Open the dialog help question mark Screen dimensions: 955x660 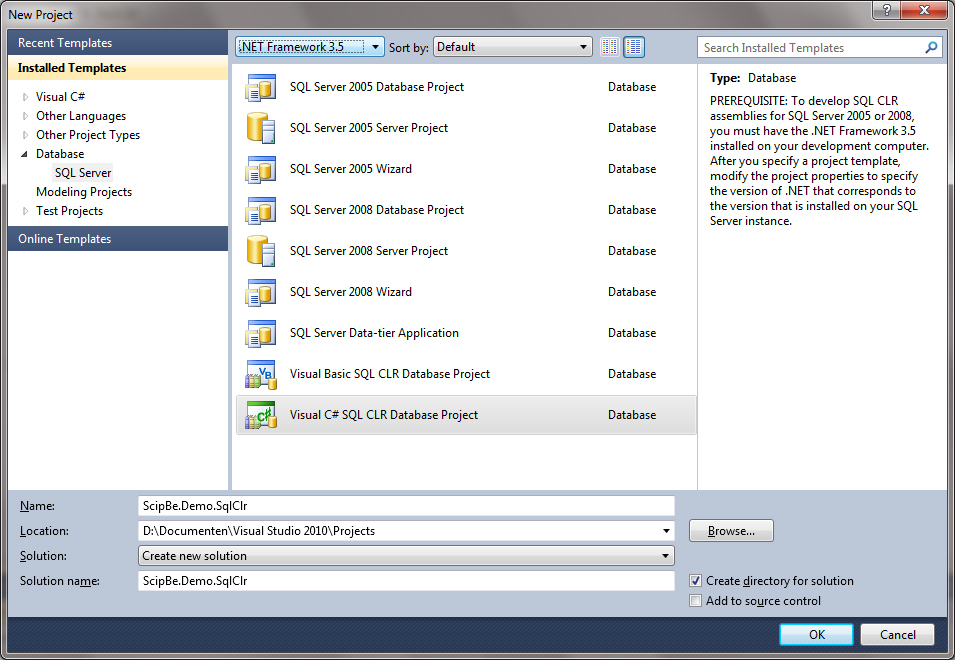(887, 10)
